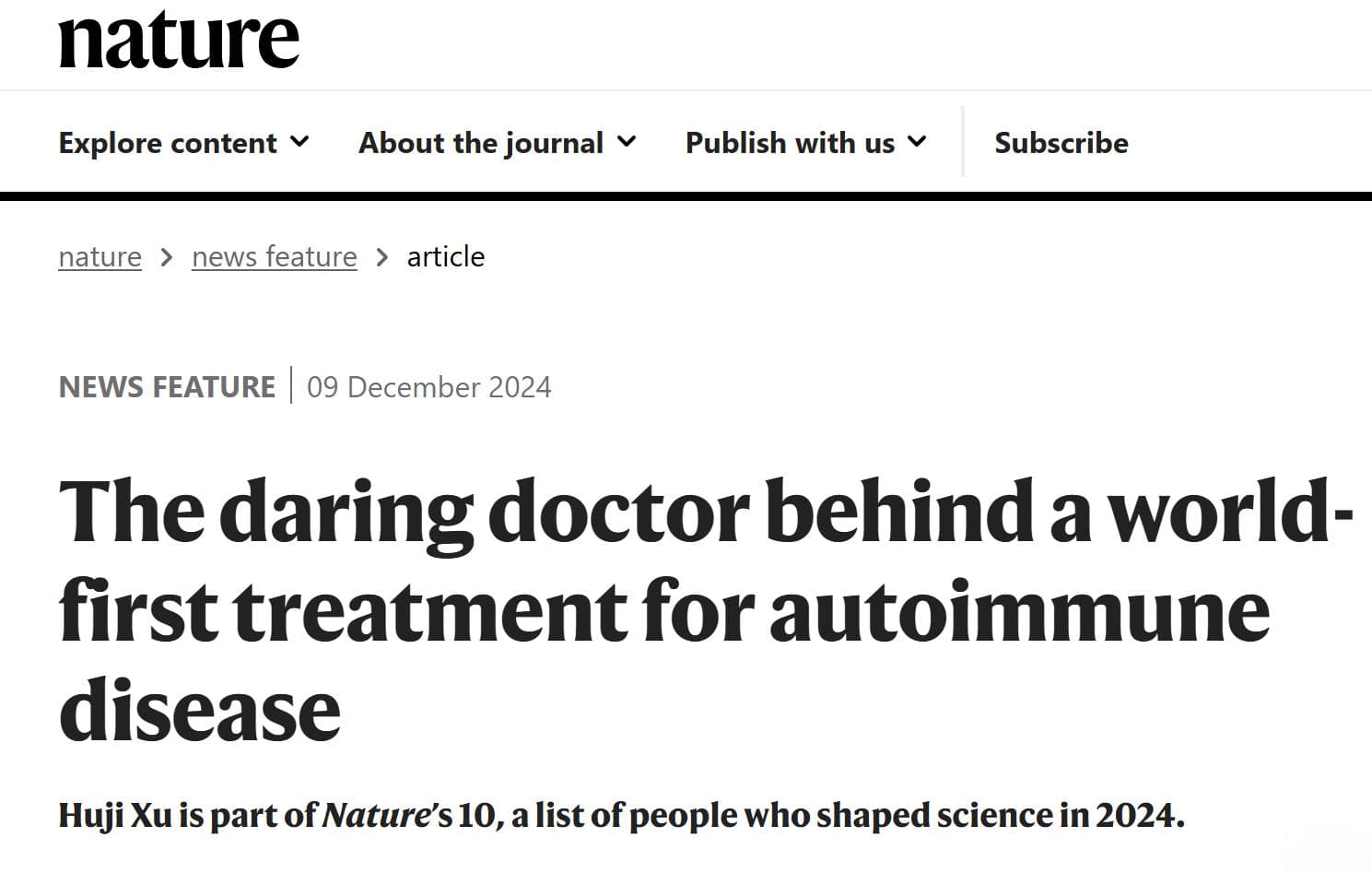Open the Publish with us menu

[x=805, y=143]
